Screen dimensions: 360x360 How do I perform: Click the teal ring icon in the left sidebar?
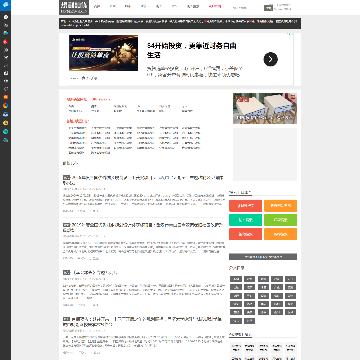(6, 132)
